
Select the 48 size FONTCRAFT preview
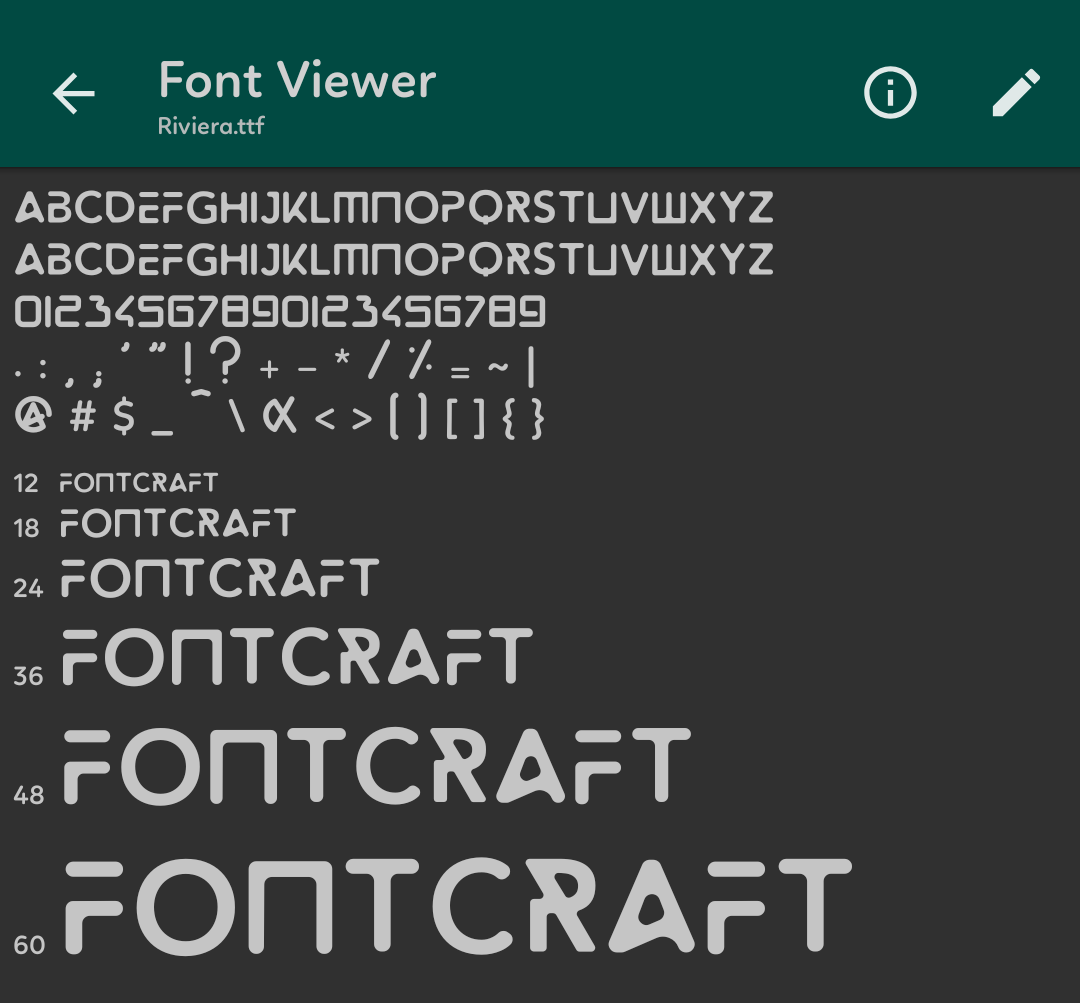point(377,765)
